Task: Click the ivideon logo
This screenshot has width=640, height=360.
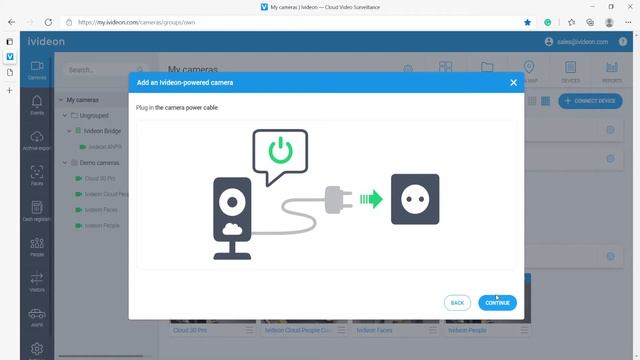Action: 46,41
